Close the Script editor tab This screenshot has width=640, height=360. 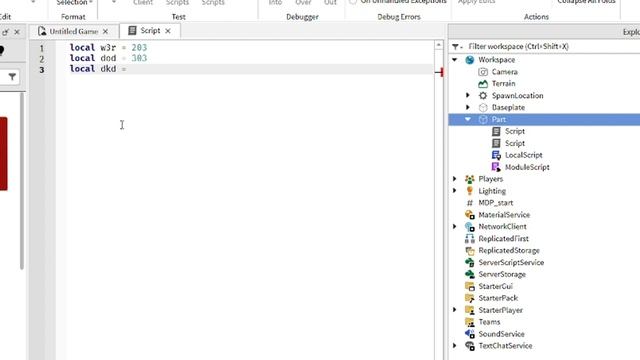point(168,31)
